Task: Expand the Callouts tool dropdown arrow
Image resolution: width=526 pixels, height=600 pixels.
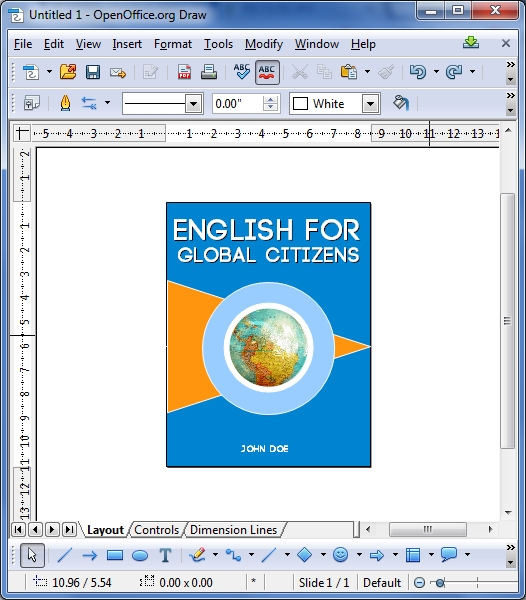Action: pos(467,554)
